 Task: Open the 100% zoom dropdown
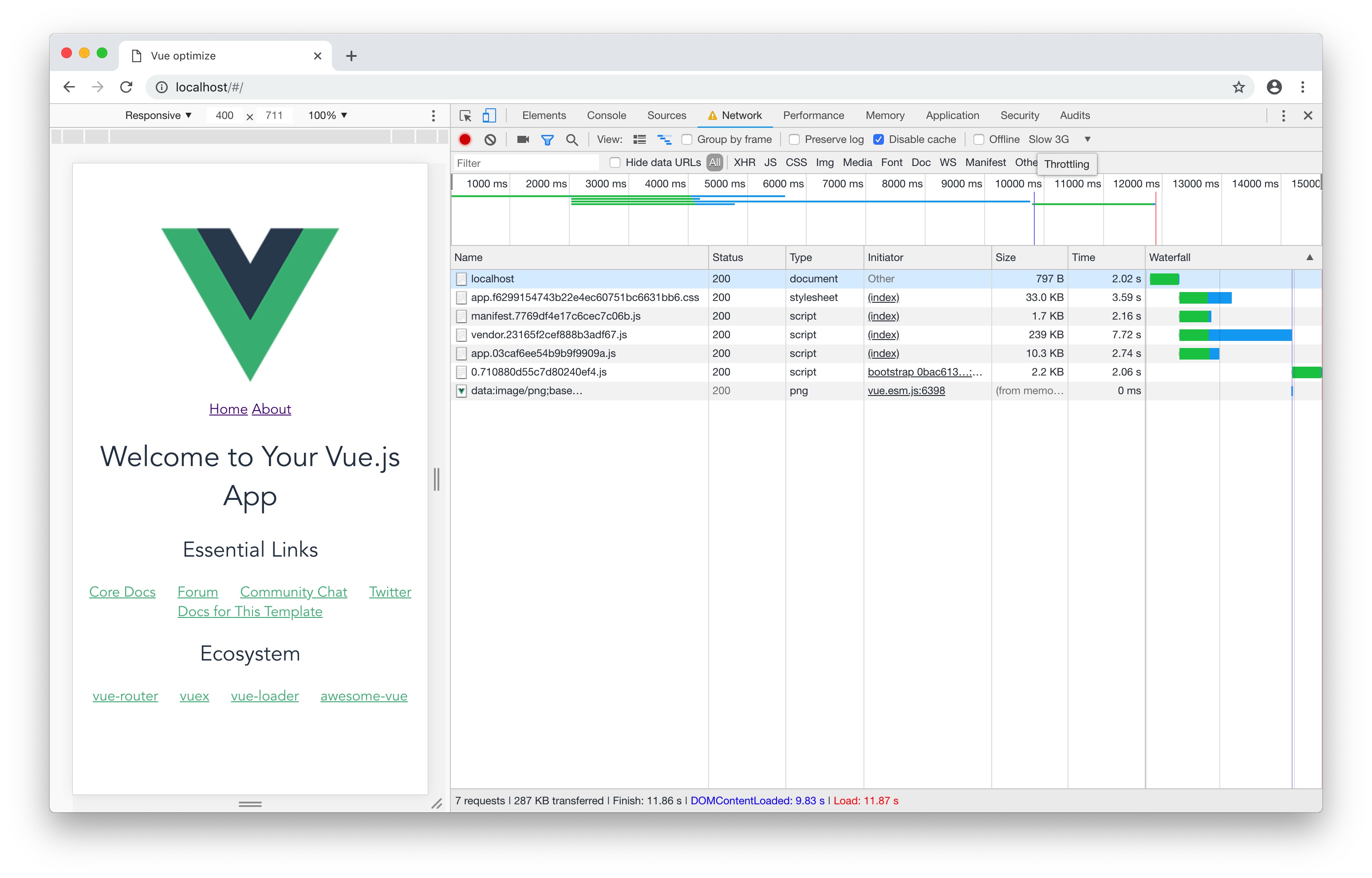point(327,116)
